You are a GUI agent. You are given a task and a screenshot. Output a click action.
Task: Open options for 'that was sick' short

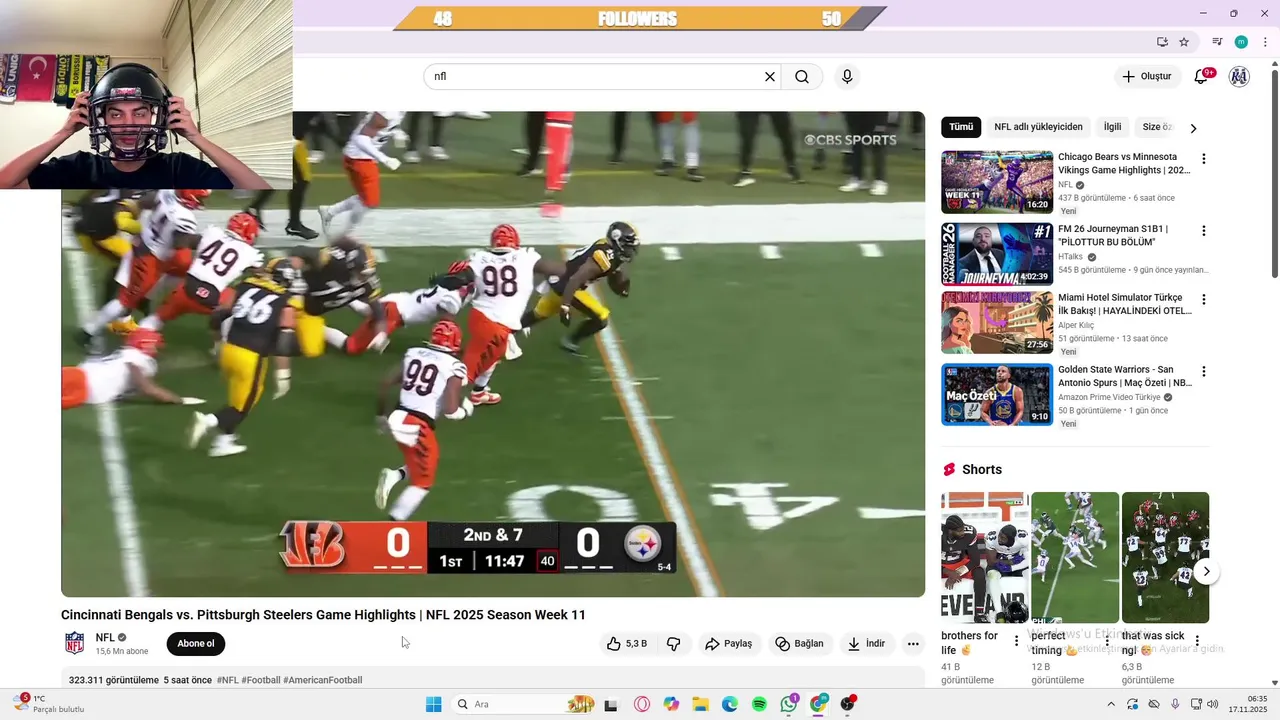click(x=1198, y=641)
